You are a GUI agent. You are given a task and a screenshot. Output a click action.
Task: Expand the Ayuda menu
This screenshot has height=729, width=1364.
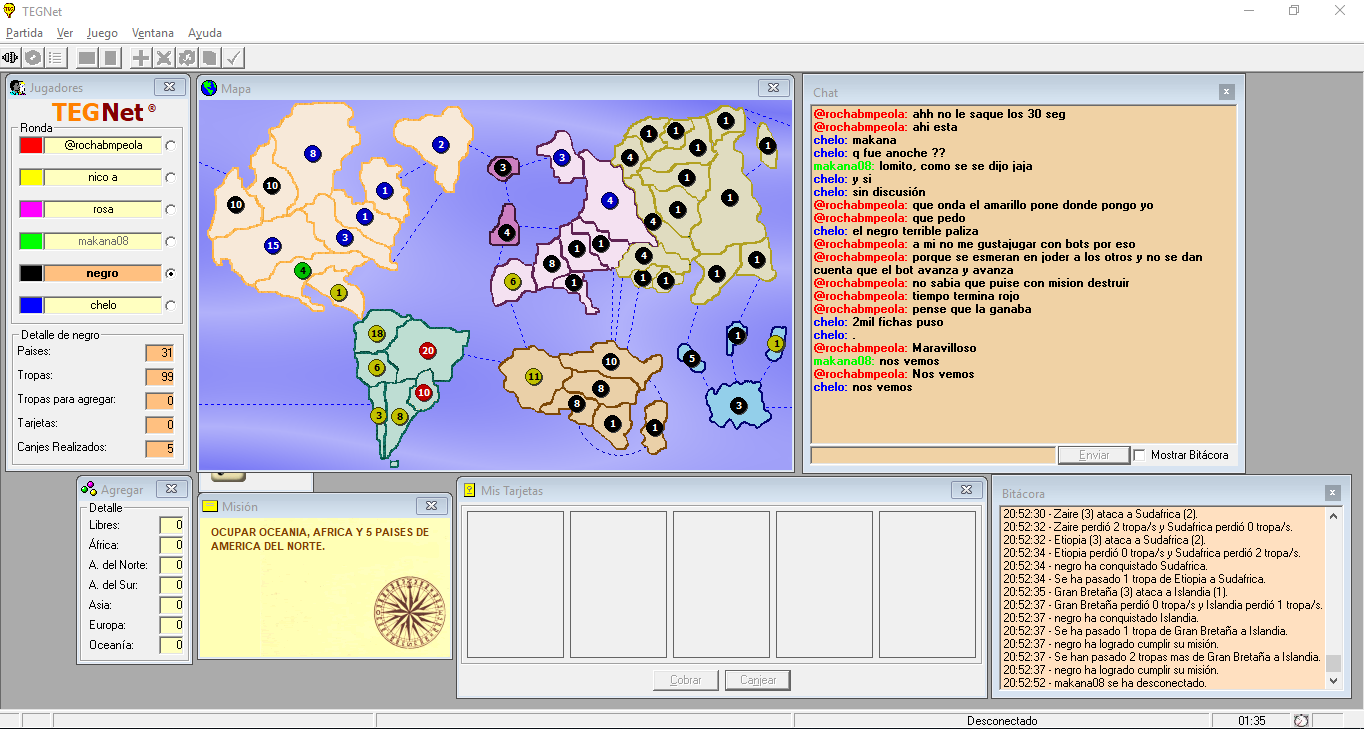click(x=205, y=33)
